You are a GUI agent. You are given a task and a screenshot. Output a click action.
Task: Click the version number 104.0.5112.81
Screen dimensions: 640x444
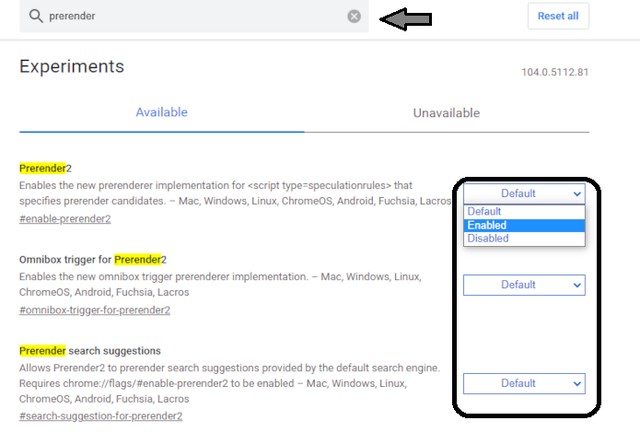(555, 73)
